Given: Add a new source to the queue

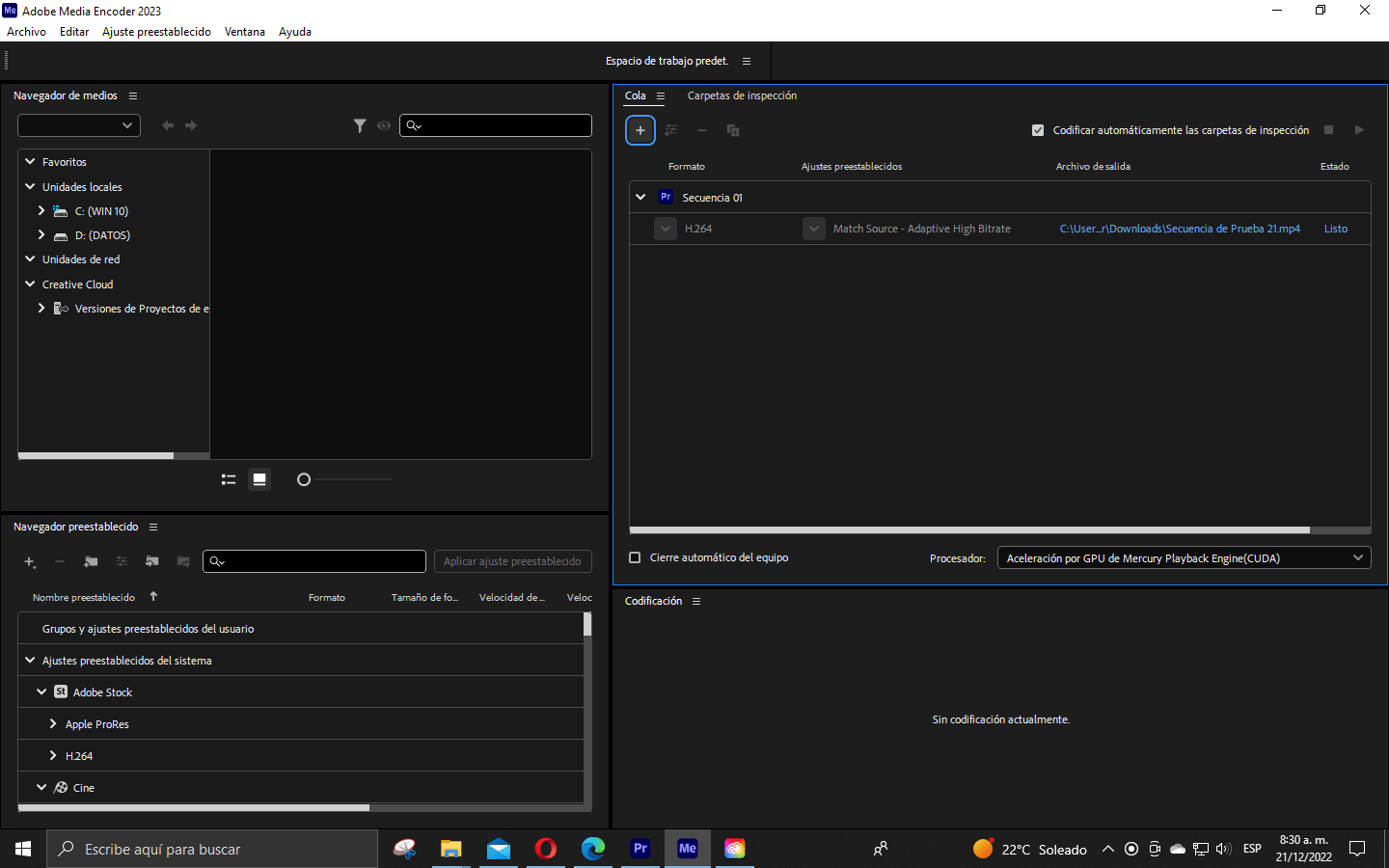Looking at the screenshot, I should pos(640,129).
